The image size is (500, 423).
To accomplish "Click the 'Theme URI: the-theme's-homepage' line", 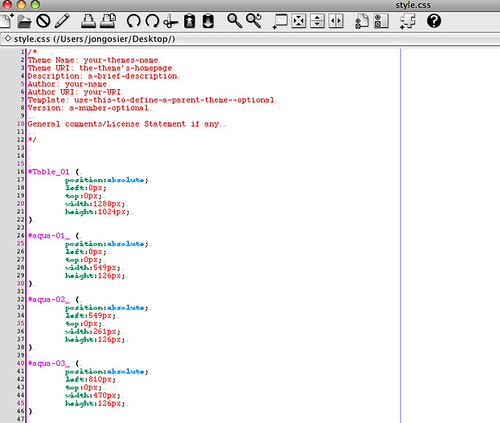I will tap(100, 68).
